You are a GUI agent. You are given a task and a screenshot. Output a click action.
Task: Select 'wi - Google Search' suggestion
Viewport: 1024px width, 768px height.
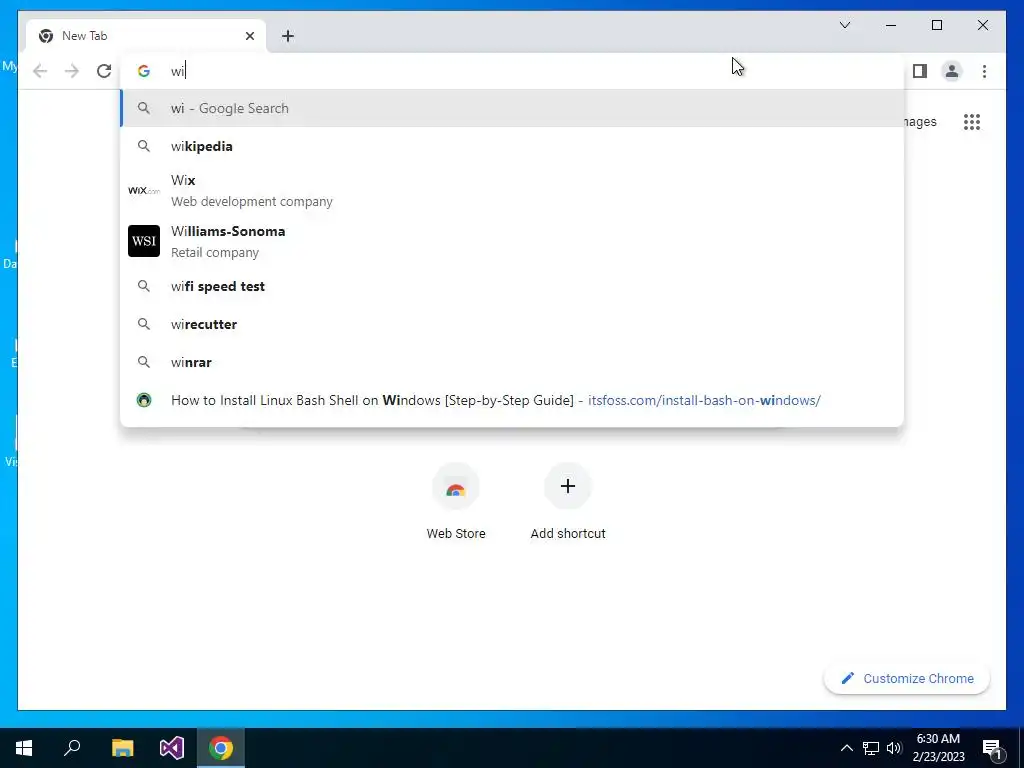pyautogui.click(x=513, y=108)
